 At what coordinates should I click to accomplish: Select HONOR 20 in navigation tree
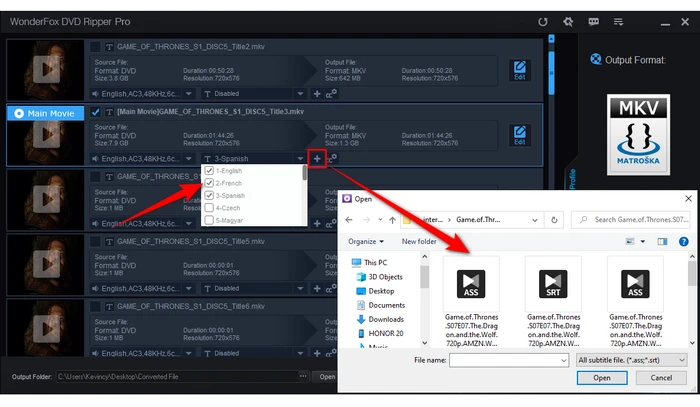(x=380, y=333)
